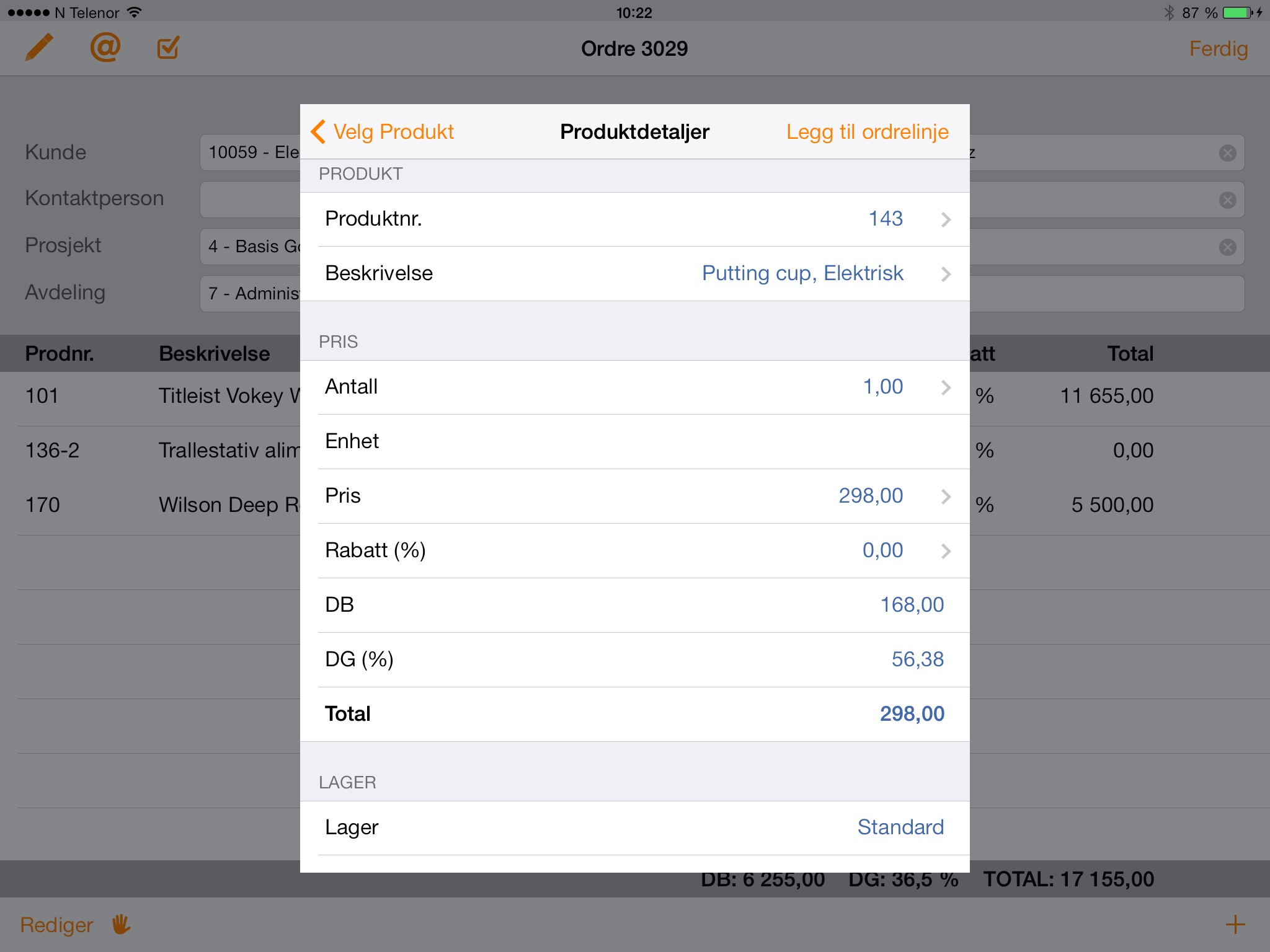The image size is (1270, 952).
Task: Select the Antall value 1,00
Action: pyautogui.click(x=883, y=387)
